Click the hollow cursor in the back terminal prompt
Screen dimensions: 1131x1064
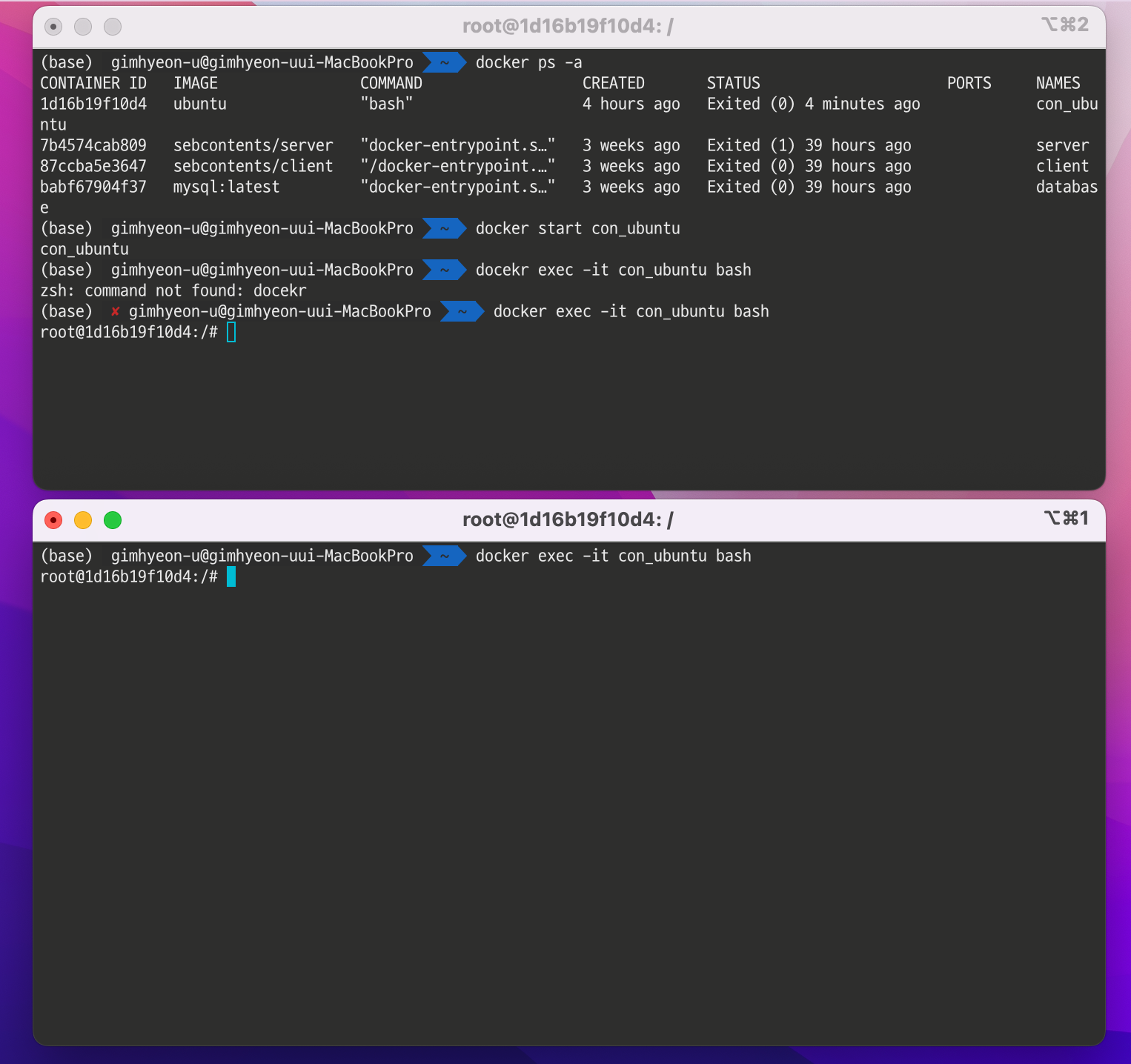[x=231, y=332]
